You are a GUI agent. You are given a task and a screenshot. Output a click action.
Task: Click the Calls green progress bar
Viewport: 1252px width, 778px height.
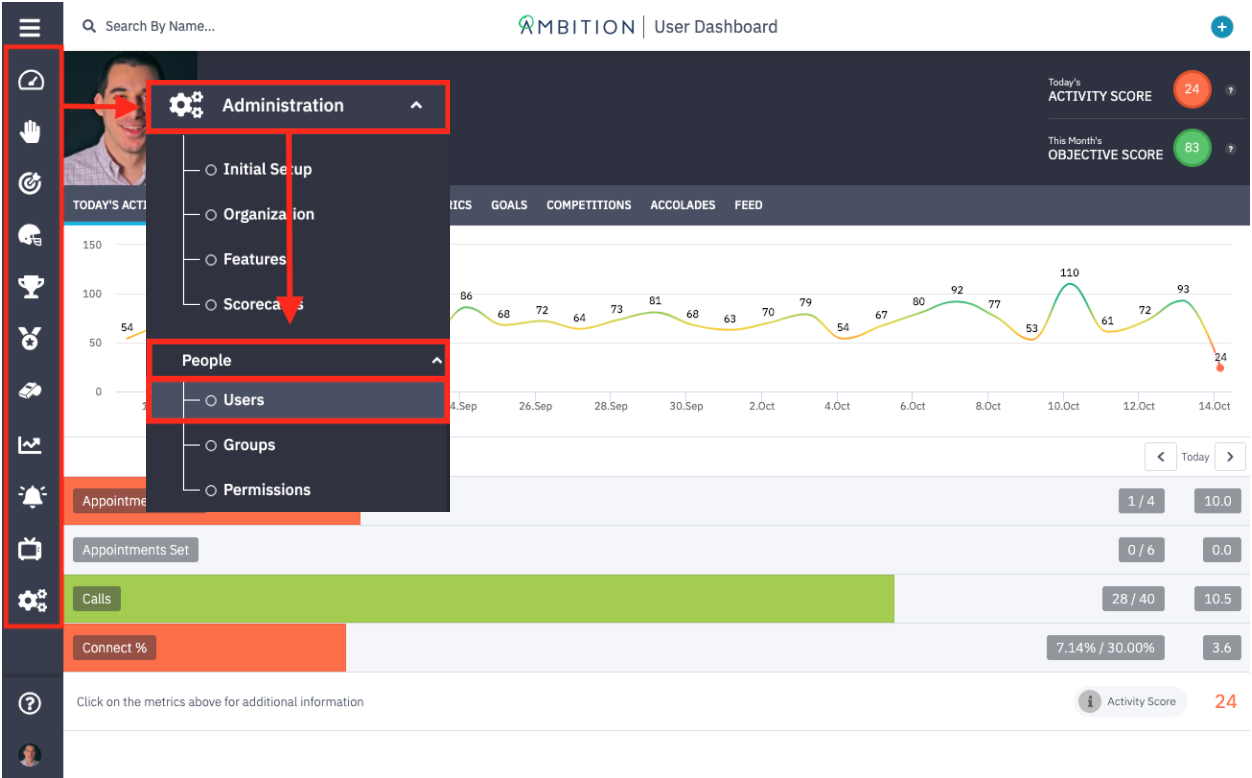coord(479,599)
